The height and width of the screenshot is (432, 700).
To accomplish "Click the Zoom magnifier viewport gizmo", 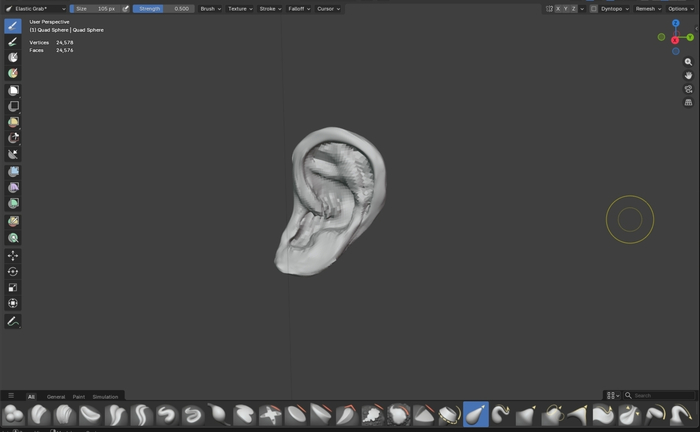I will pyautogui.click(x=688, y=62).
